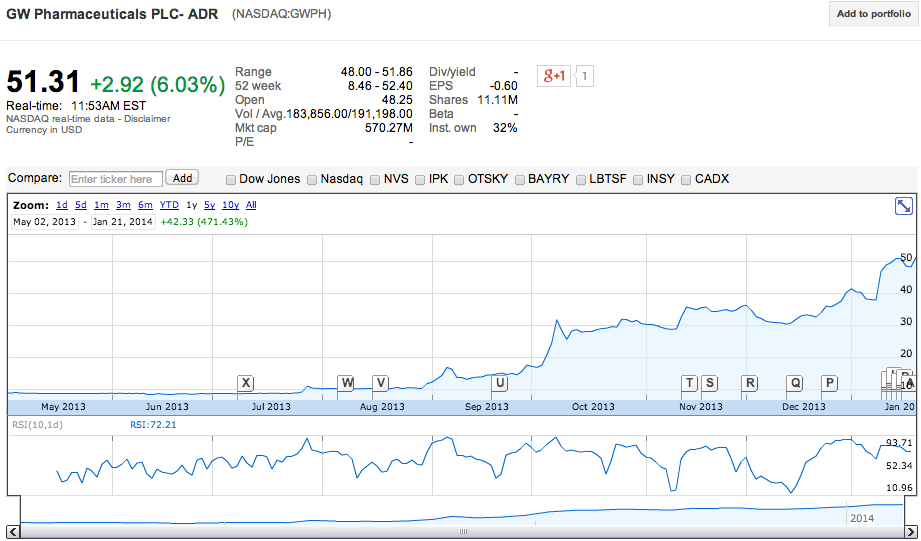Open news flag S on chart
Image resolution: width=921 pixels, height=541 pixels.
point(710,383)
